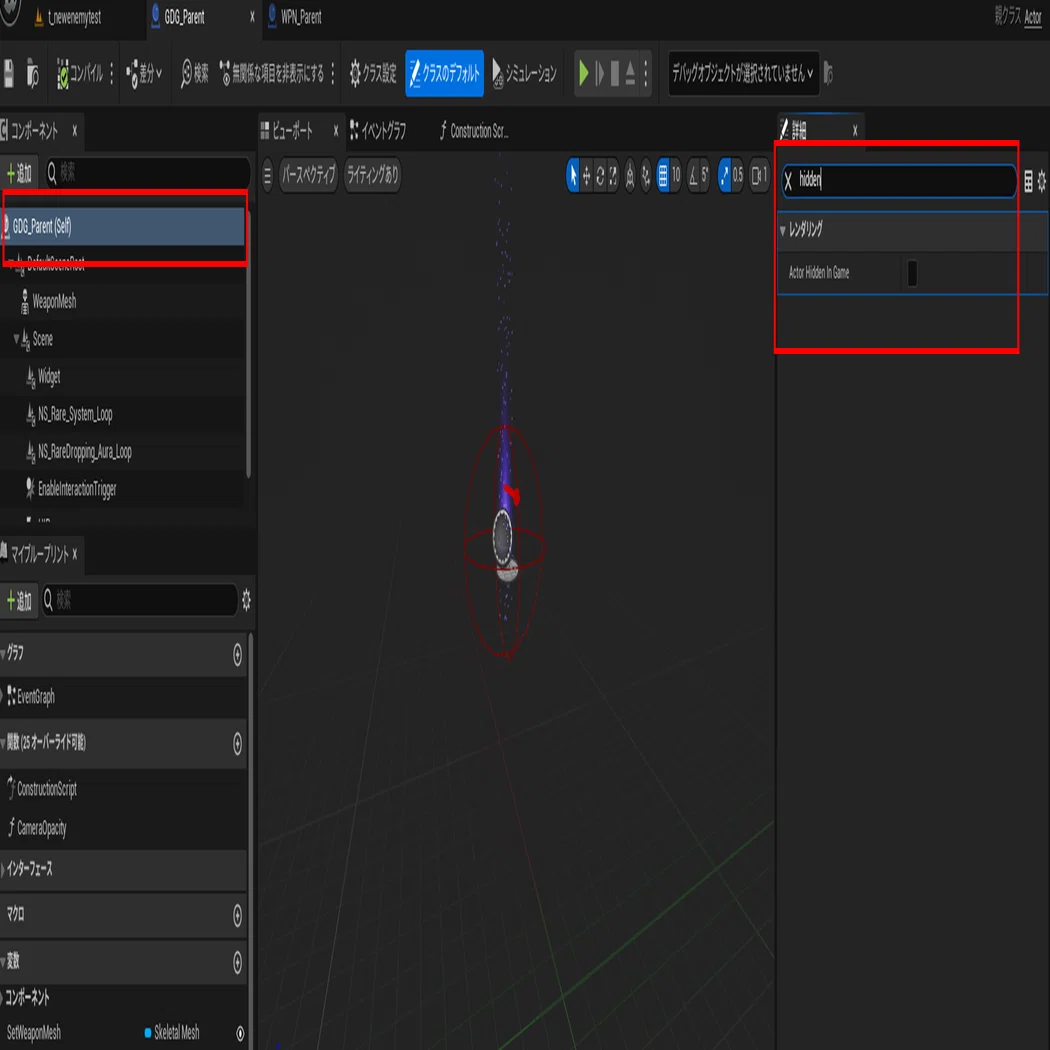The width and height of the screenshot is (1050, 1050).
Task: Click the 検索 (Find) toolbar button
Action: (195, 73)
